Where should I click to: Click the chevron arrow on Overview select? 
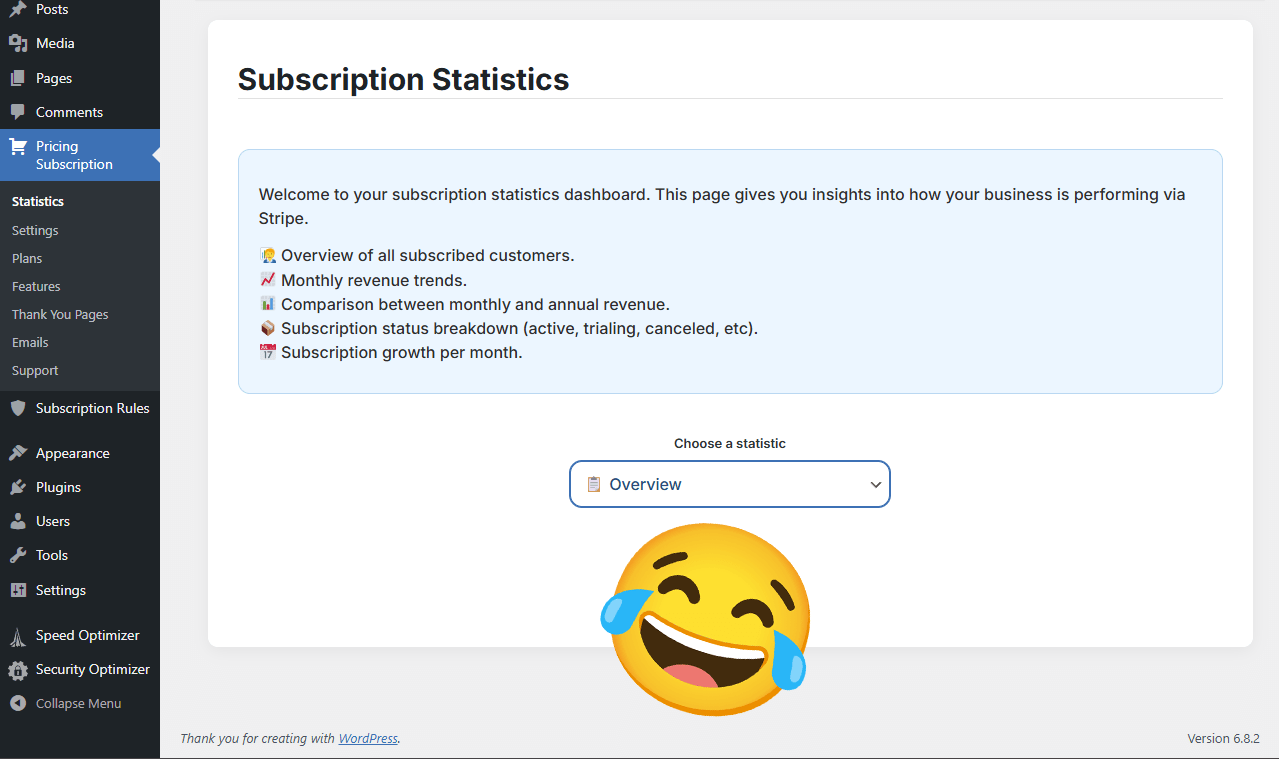coord(875,485)
